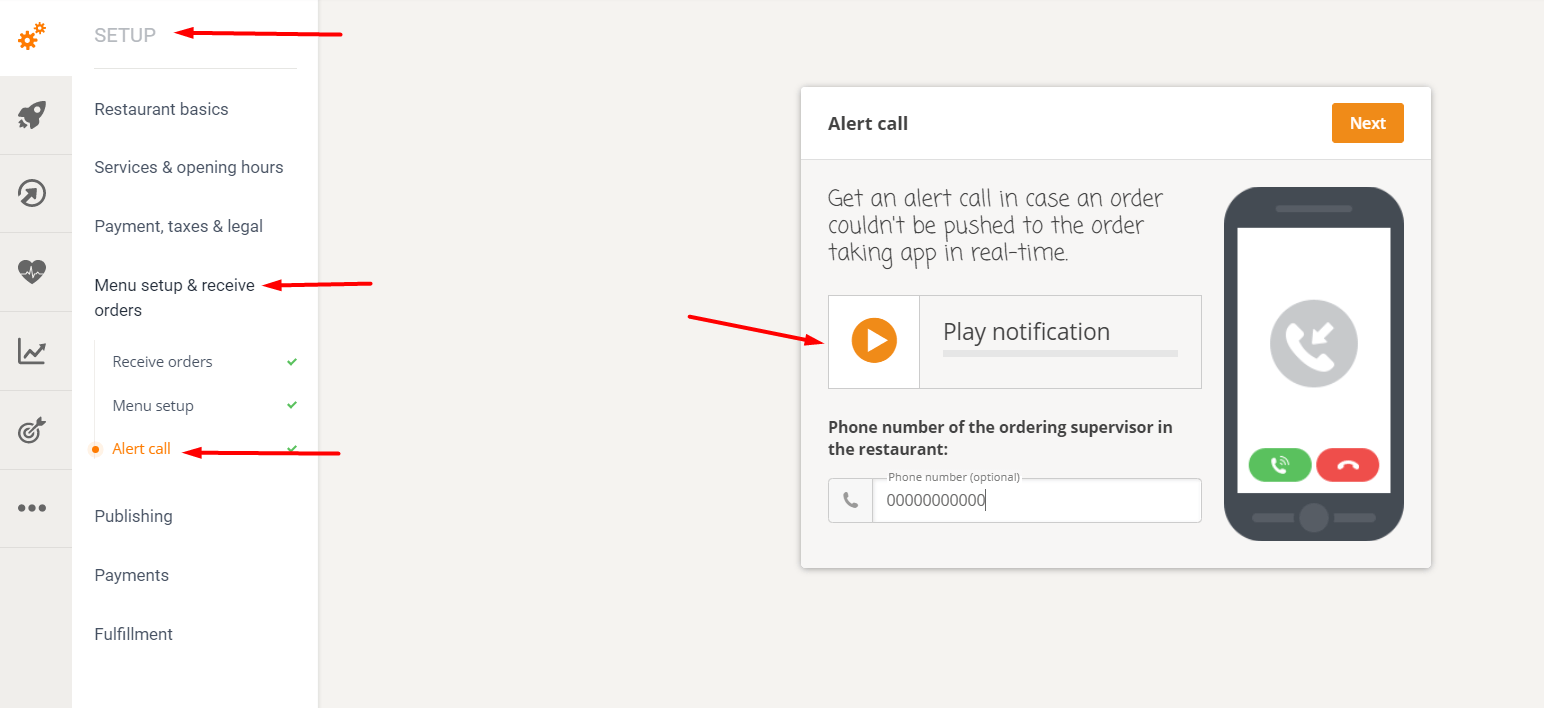This screenshot has height=708, width=1544.
Task: Open the three-dots more icon
Action: click(32, 508)
